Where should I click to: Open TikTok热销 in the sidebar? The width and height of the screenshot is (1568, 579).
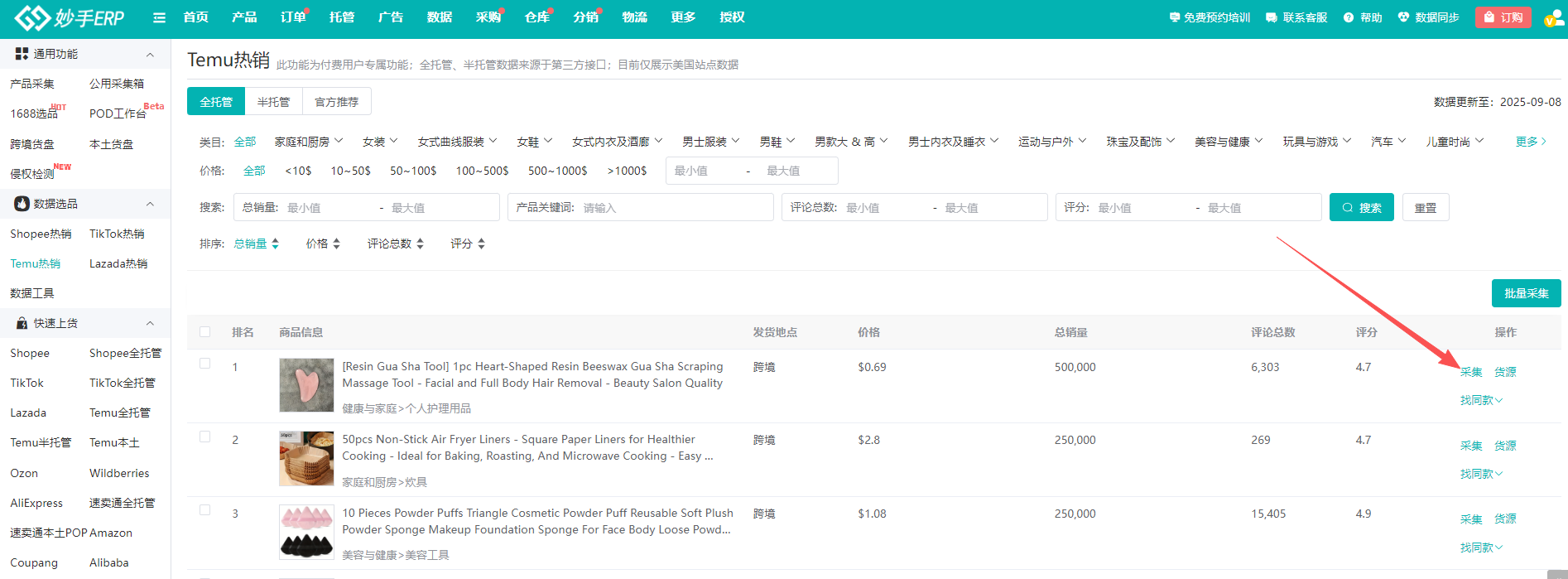tap(117, 234)
